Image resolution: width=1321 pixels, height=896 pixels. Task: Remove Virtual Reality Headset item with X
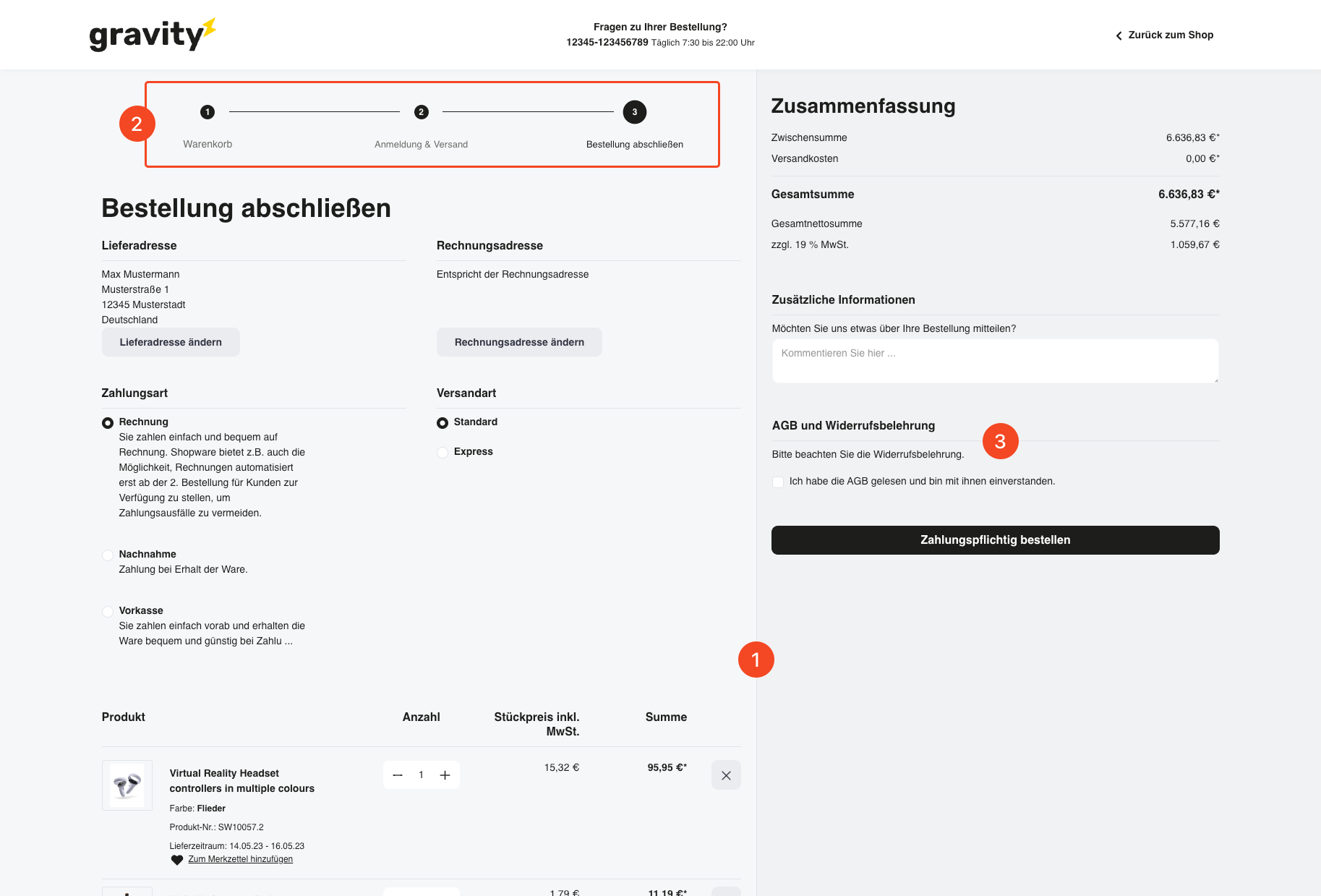pyautogui.click(x=726, y=775)
